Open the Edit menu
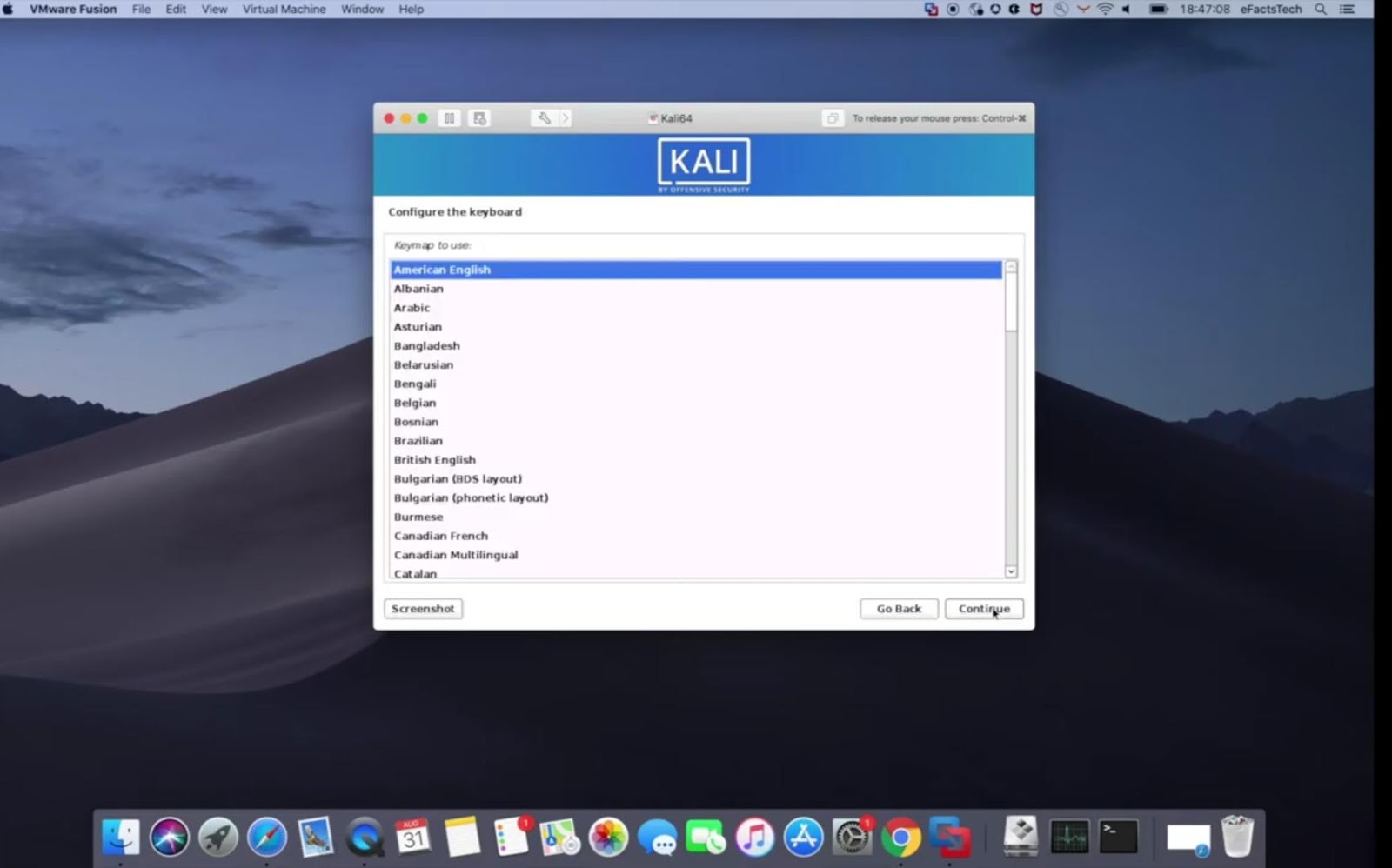The height and width of the screenshot is (868, 1392). (x=176, y=10)
